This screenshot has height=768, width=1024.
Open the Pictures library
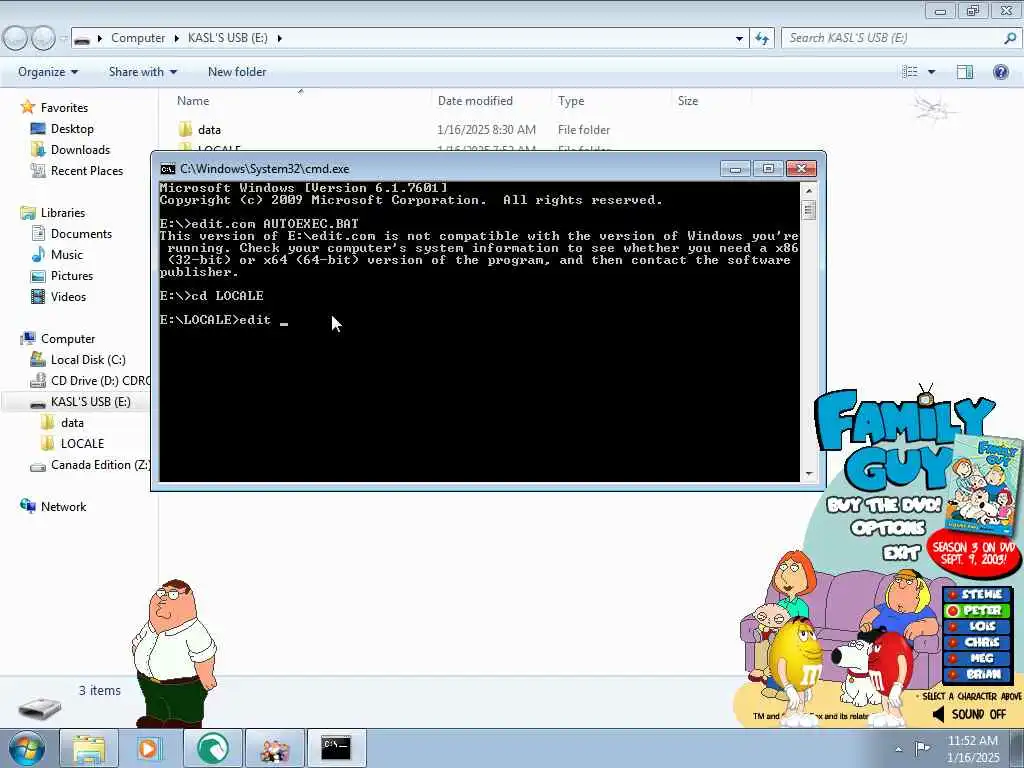72,276
